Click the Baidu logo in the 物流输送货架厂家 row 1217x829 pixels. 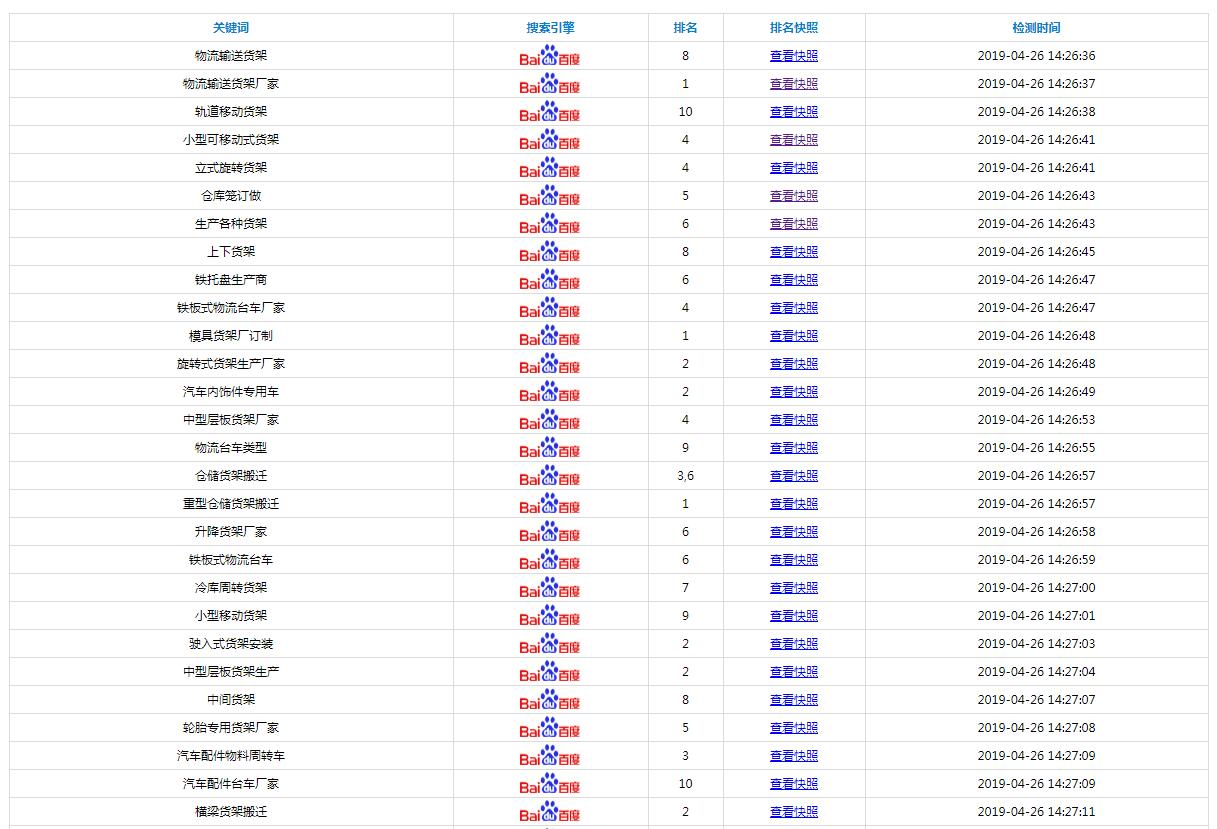click(x=550, y=84)
